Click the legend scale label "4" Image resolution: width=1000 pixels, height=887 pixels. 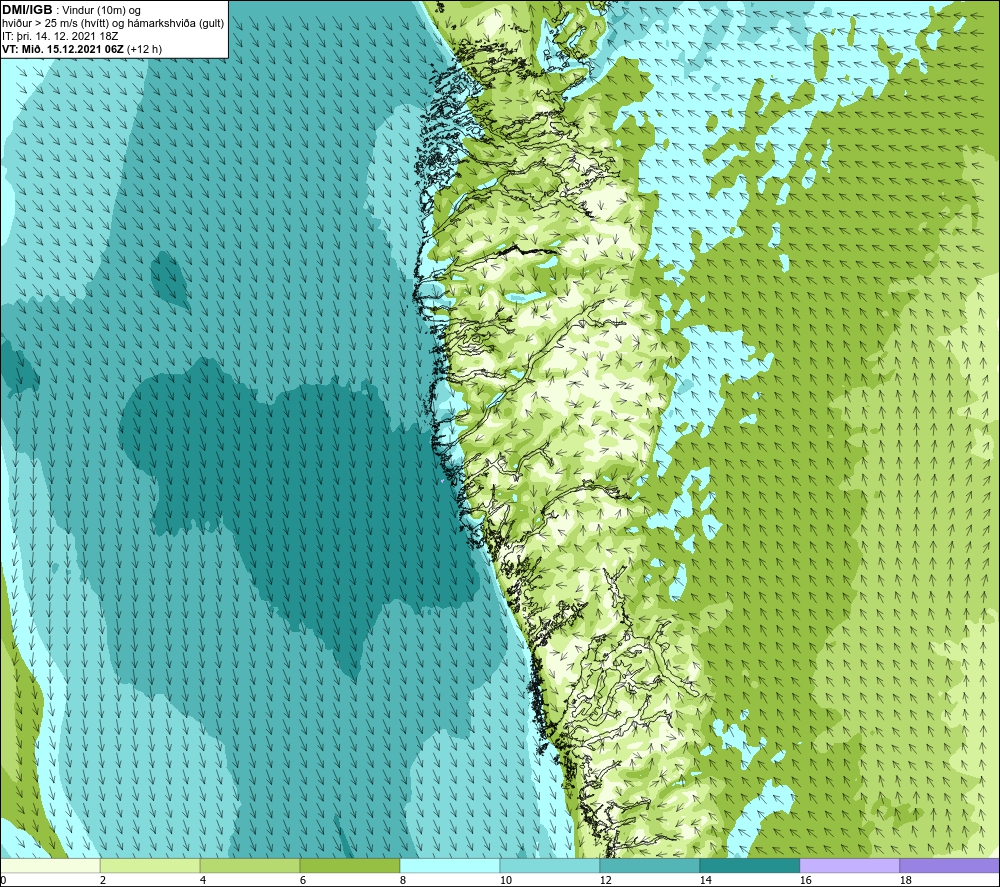pos(203,880)
